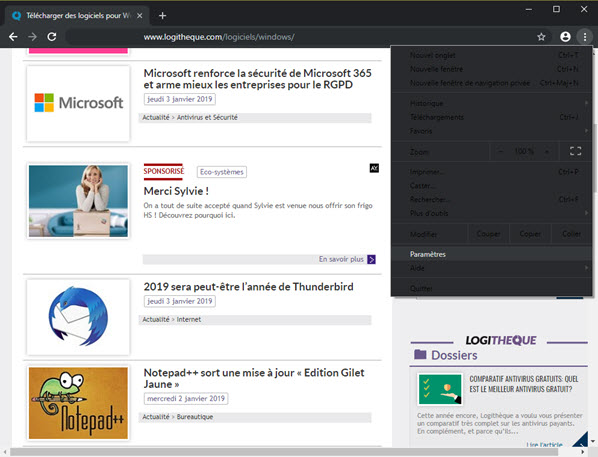Image resolution: width=598 pixels, height=457 pixels.
Task: Click the three-dot Chrome menu button
Action: coord(585,37)
